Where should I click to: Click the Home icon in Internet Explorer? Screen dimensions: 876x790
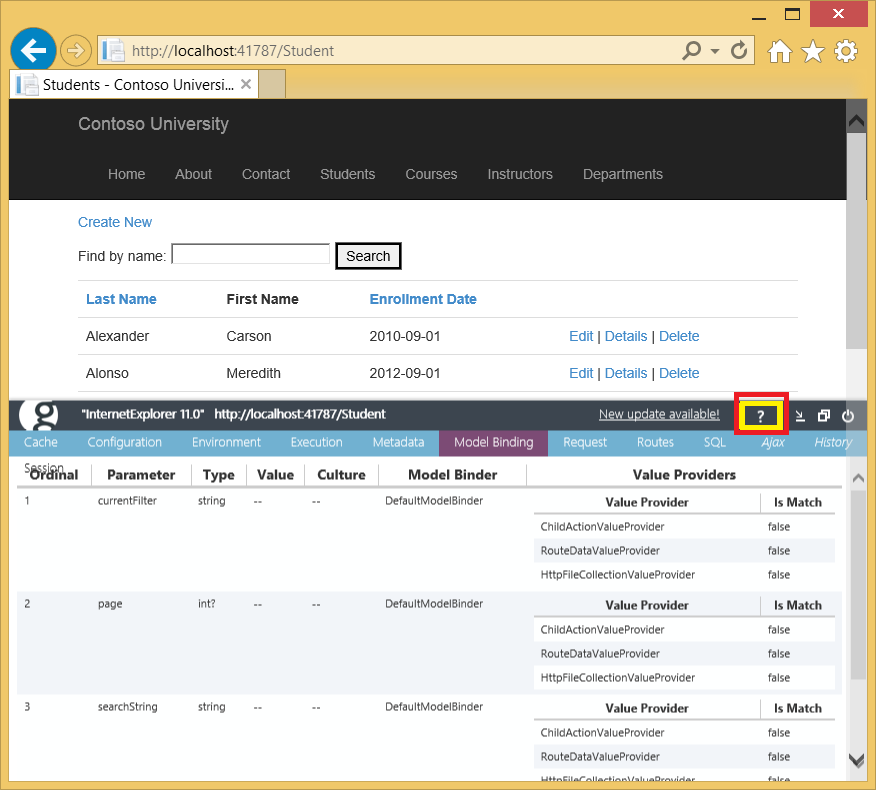[x=779, y=51]
